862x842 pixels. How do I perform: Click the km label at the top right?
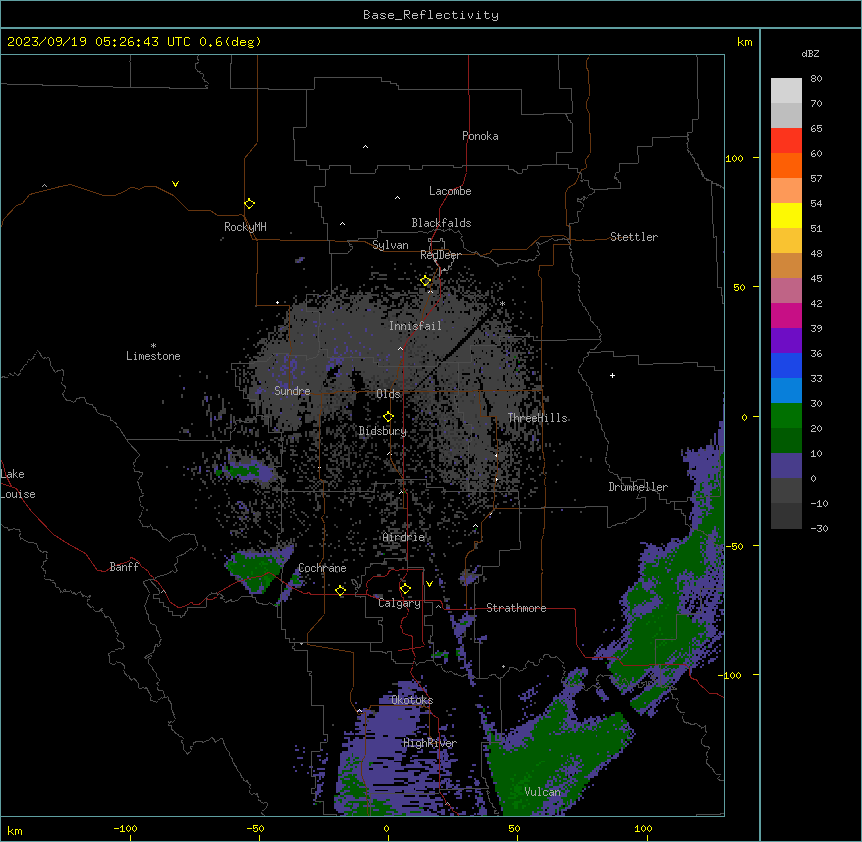point(745,42)
